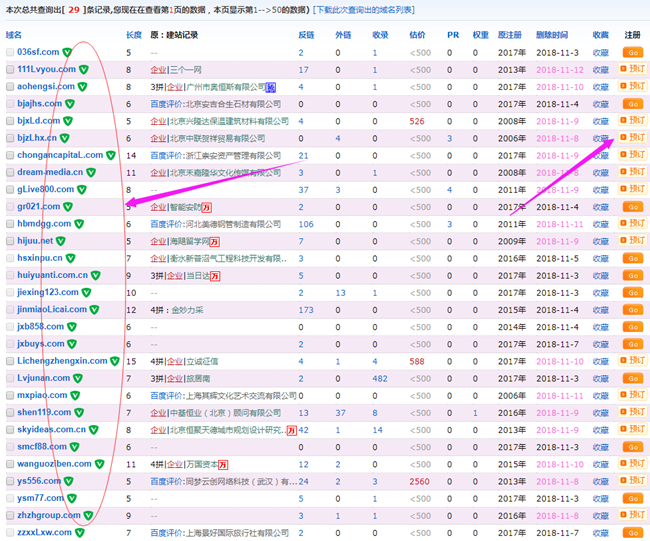This screenshot has width=650, height=541.
Task: Sort by 域名 column header
Action: coord(14,34)
